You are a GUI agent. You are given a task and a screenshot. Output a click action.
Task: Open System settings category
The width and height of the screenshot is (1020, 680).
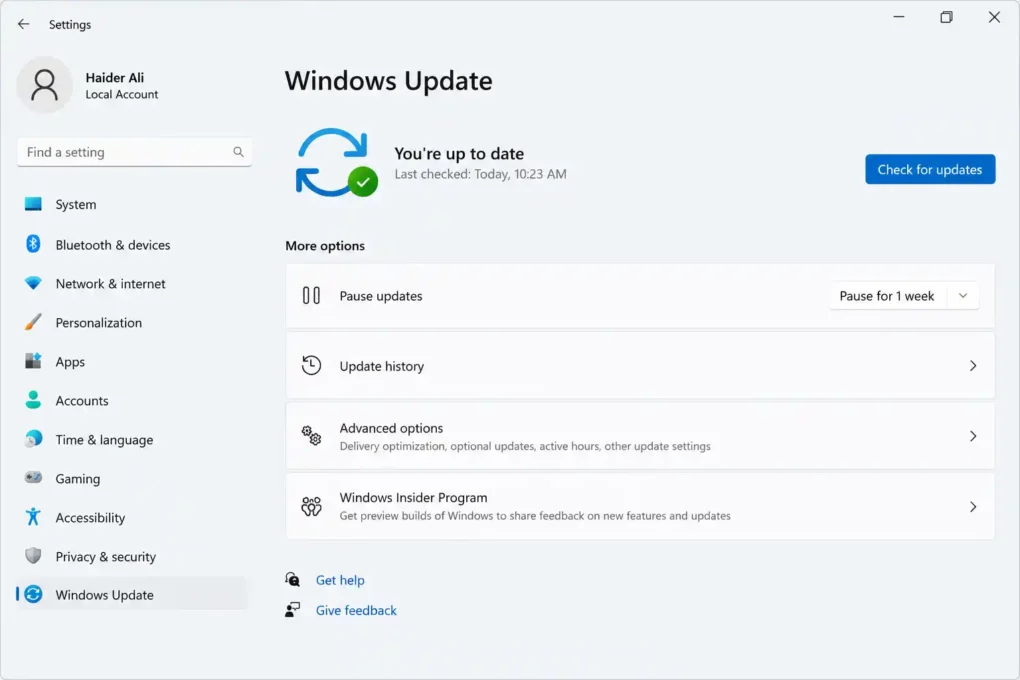coord(133,204)
